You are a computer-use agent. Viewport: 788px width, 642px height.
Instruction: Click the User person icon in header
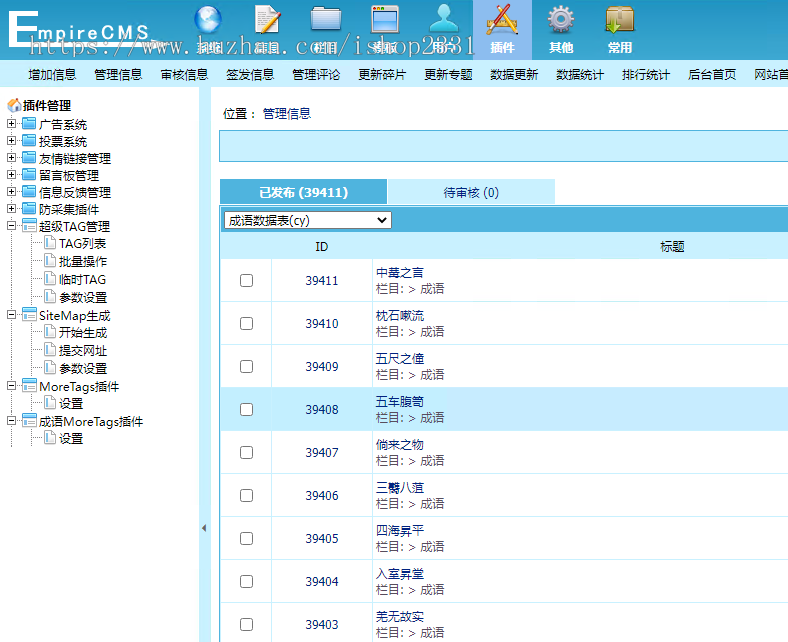coord(443,22)
